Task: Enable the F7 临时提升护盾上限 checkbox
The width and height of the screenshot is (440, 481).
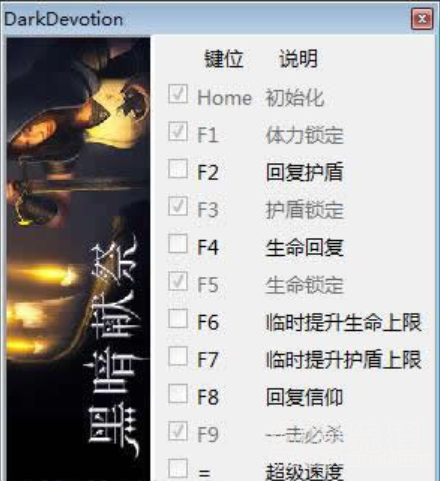Action: pos(178,356)
